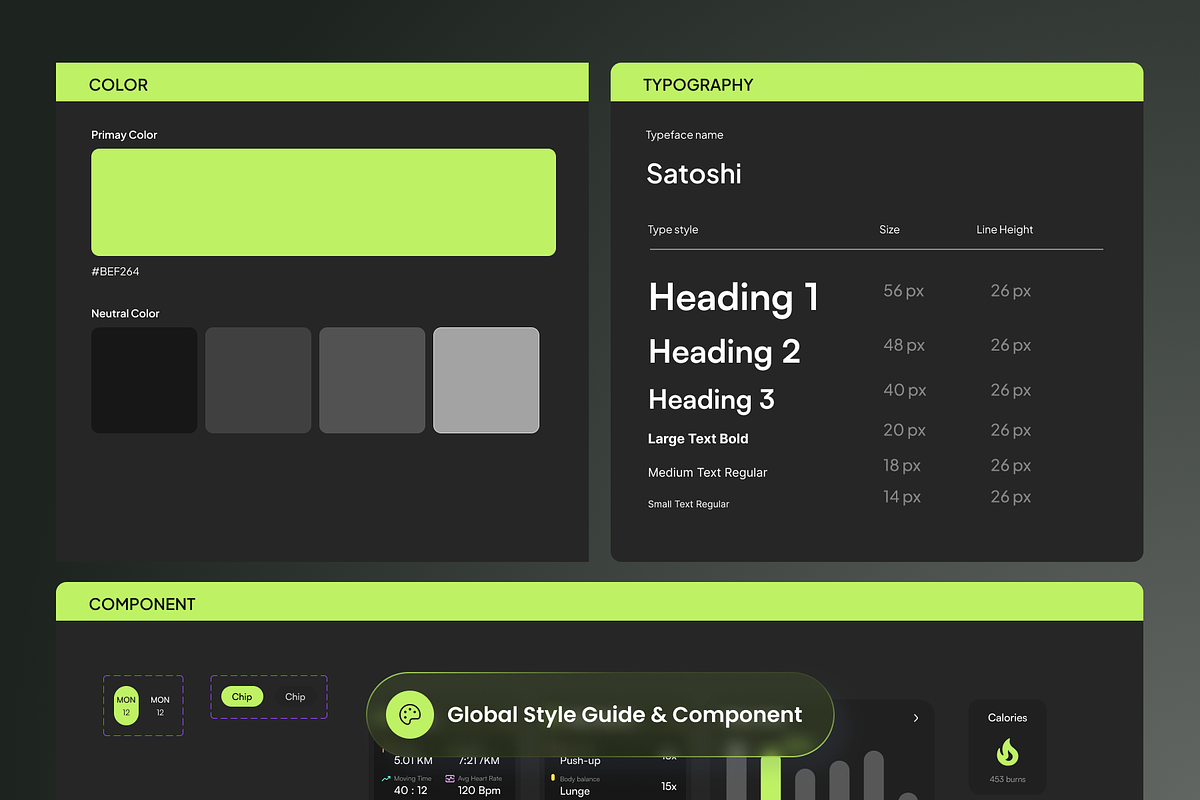Click the Calories card title

1007,718
